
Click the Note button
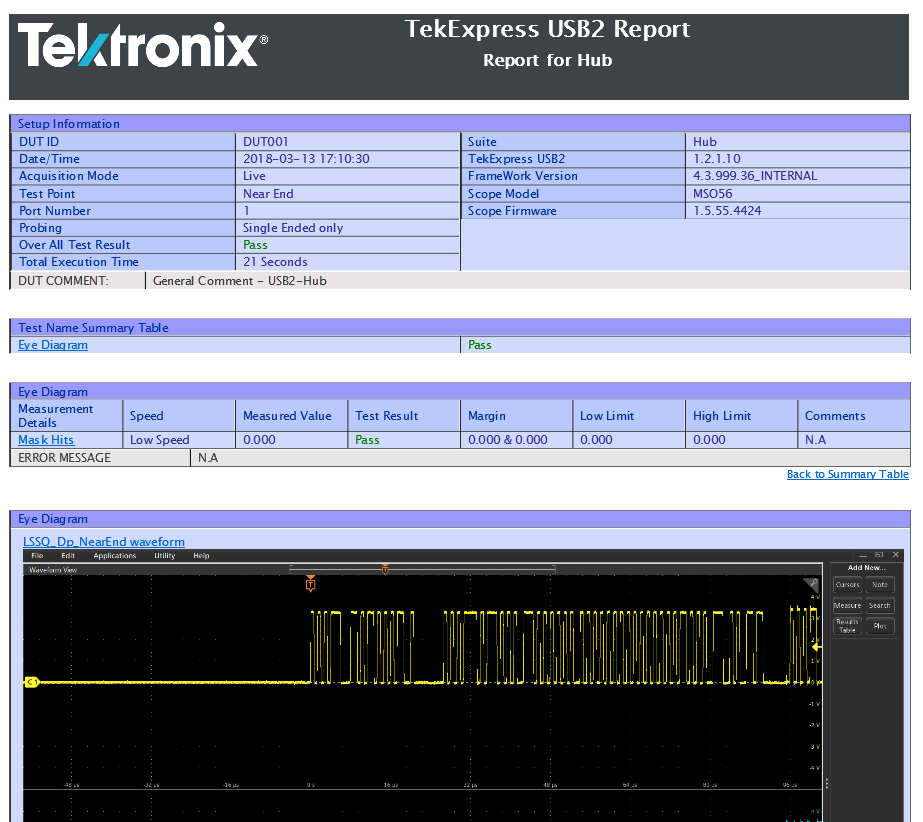880,585
